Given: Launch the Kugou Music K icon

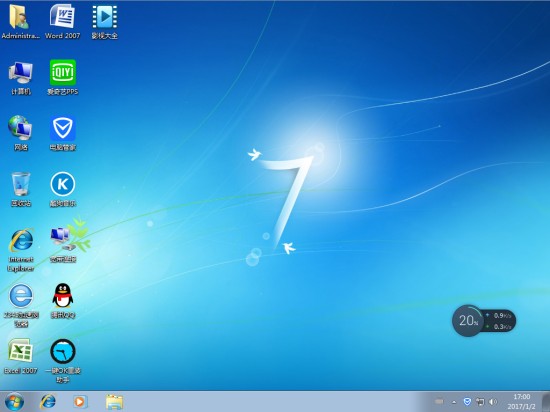Looking at the screenshot, I should (63, 189).
